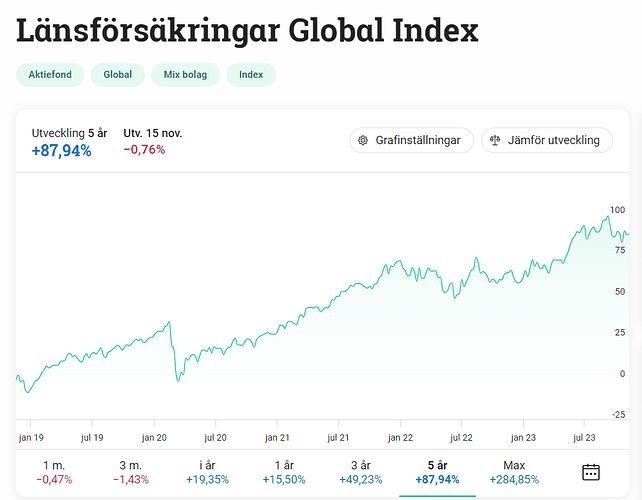The image size is (642, 500).
Task: Show the Max period performance
Action: click(514, 472)
